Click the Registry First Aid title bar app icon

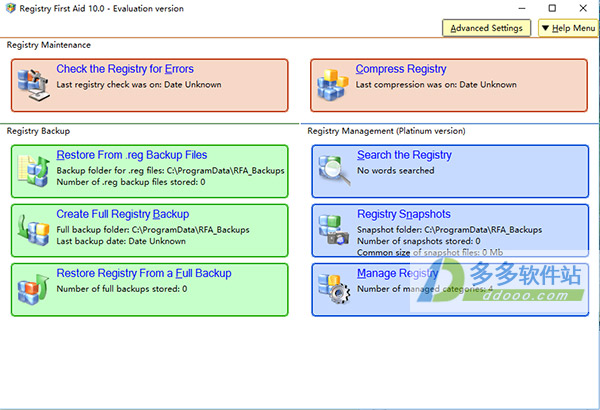point(11,8)
